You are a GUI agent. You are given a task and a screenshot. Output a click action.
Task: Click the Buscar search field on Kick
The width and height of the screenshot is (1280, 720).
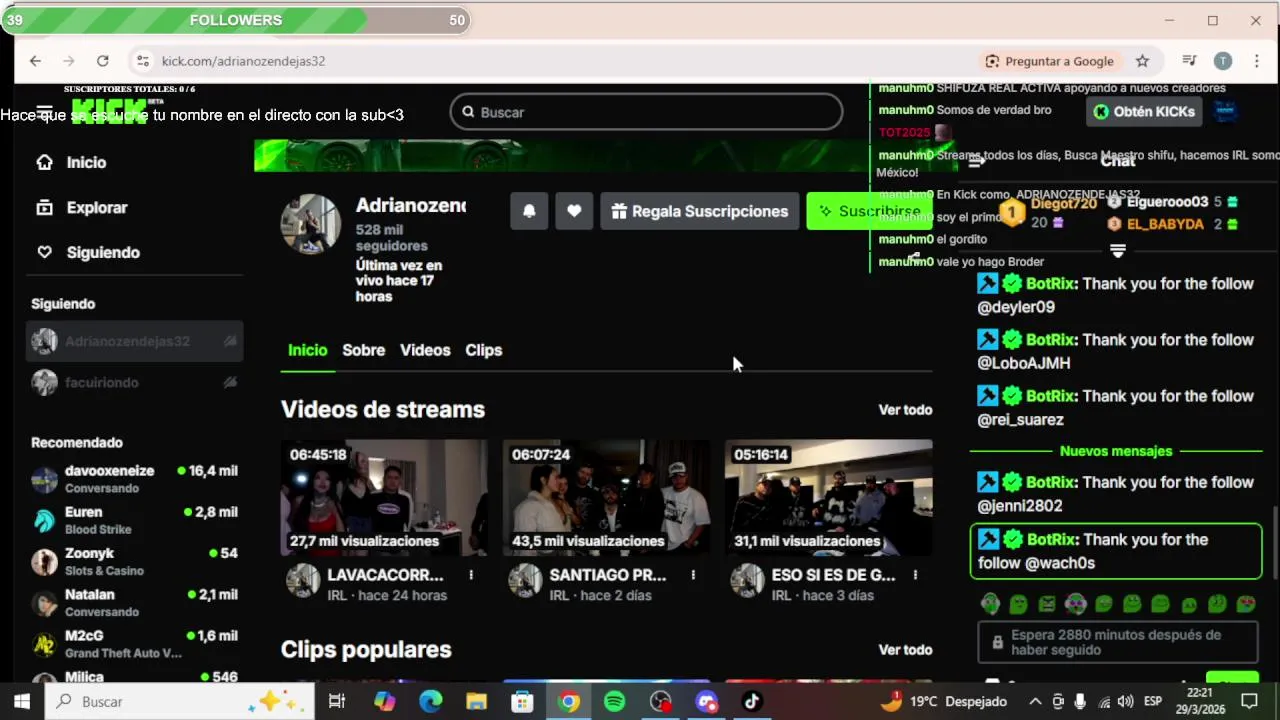point(647,112)
